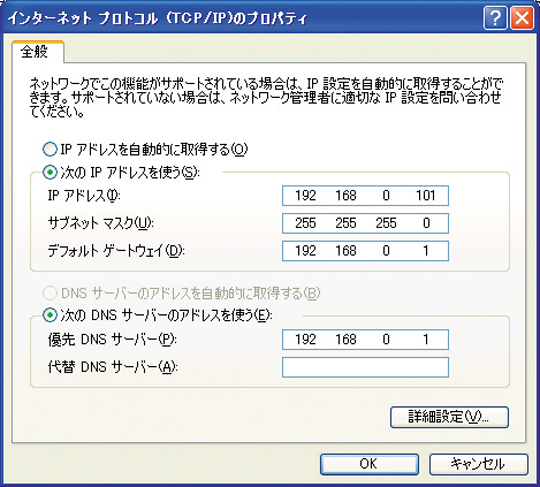Screen dimensions: 540x487
Task: Click the 192 octet of preferred DNS
Action: coord(305,340)
